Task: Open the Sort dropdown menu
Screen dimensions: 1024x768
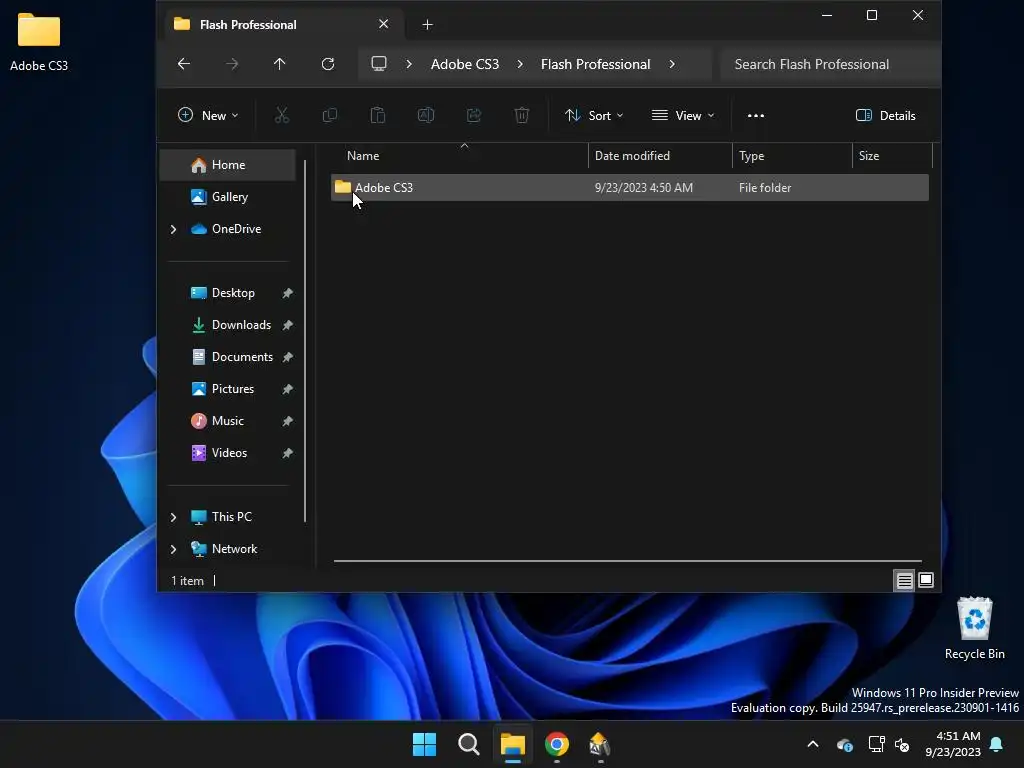Action: tap(594, 116)
